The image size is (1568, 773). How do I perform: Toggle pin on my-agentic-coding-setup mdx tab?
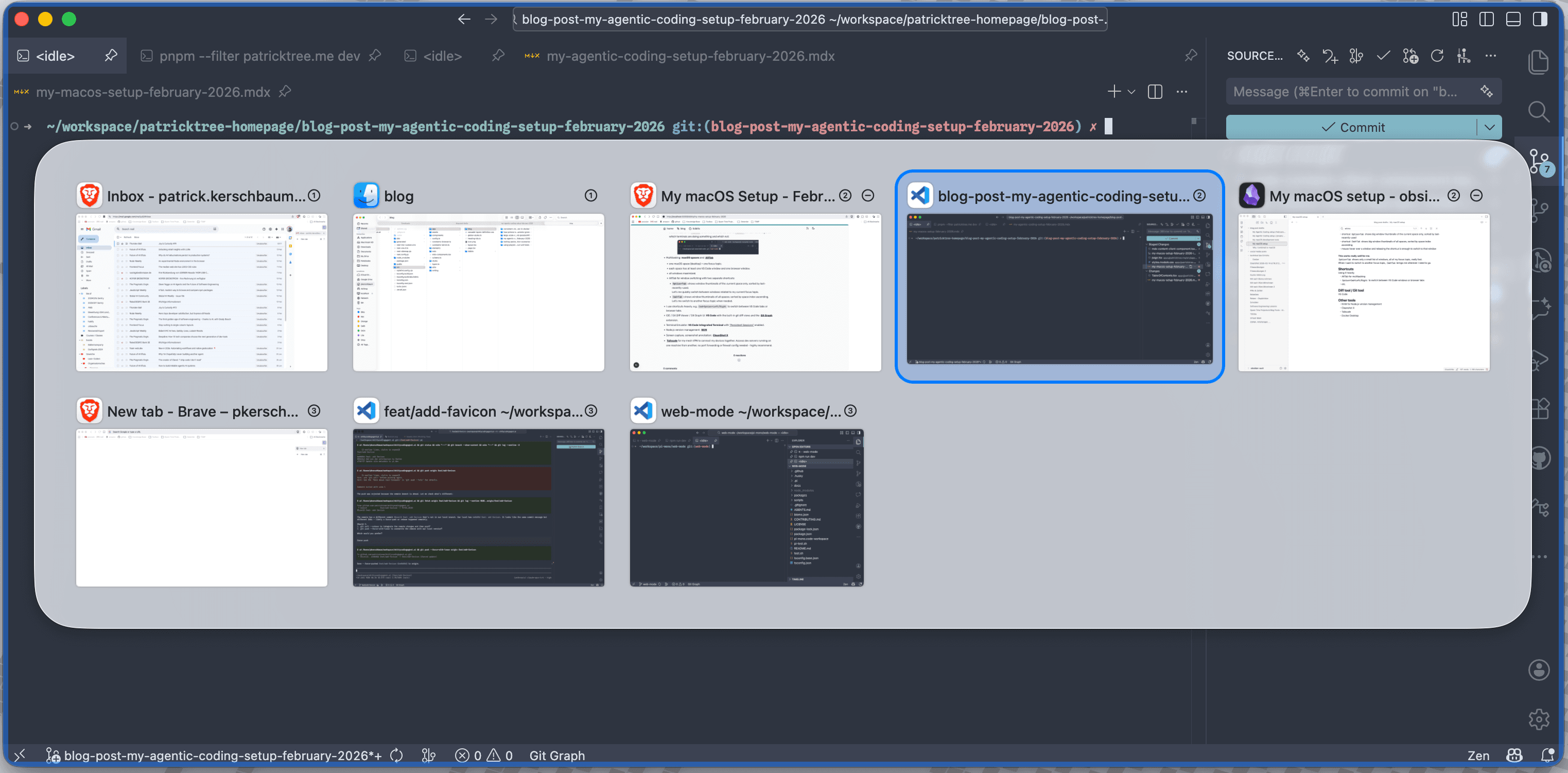click(x=1191, y=56)
